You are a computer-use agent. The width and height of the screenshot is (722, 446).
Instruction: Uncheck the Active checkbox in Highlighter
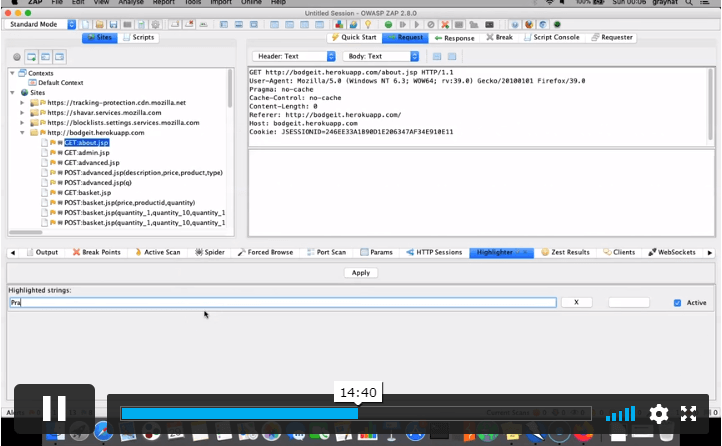677,302
